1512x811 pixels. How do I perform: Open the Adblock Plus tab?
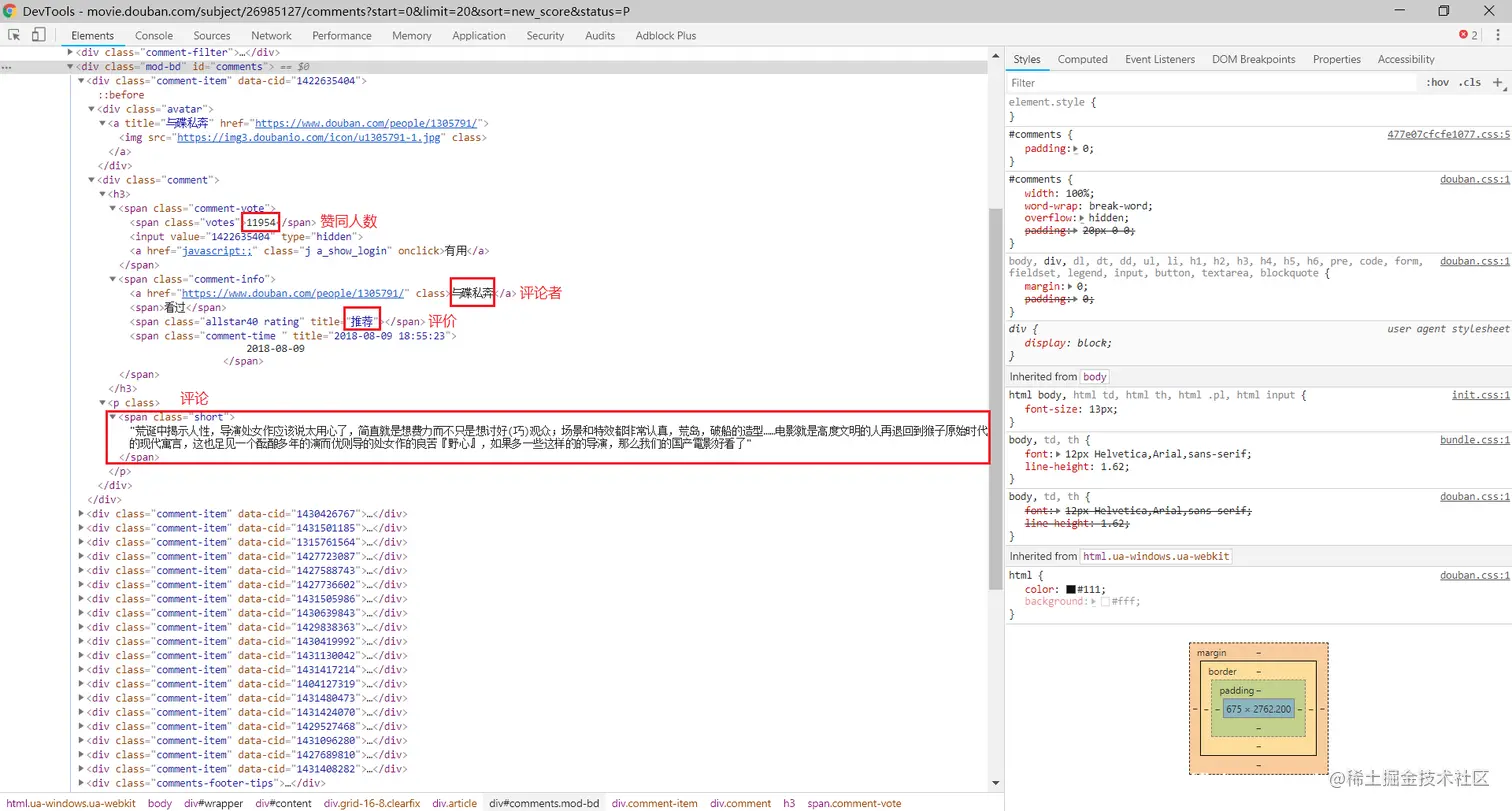pyautogui.click(x=666, y=35)
